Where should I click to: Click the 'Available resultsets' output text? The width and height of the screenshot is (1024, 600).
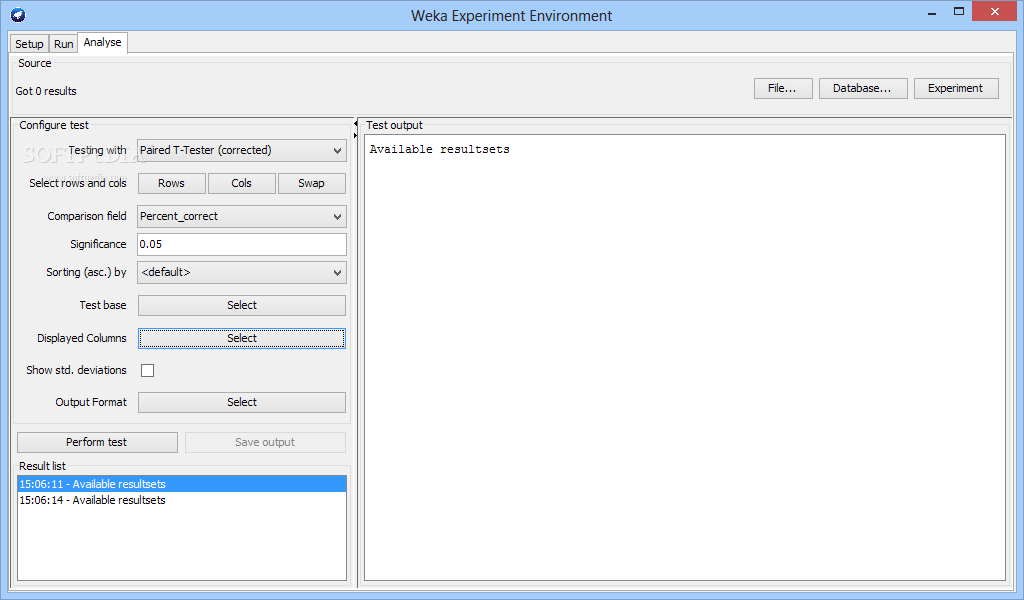[440, 150]
